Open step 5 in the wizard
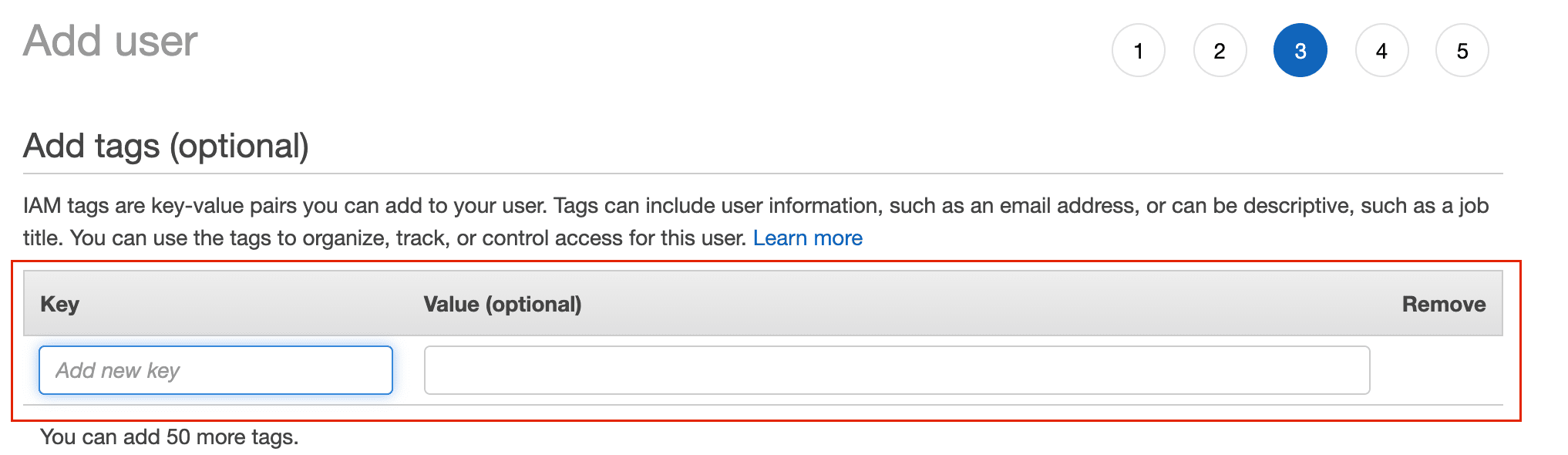The width and height of the screenshot is (1568, 455). (1462, 51)
